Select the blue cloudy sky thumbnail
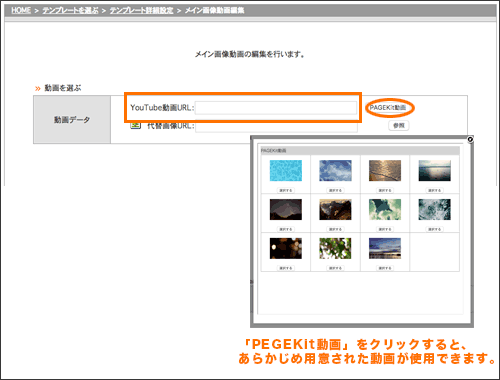 (x=335, y=171)
